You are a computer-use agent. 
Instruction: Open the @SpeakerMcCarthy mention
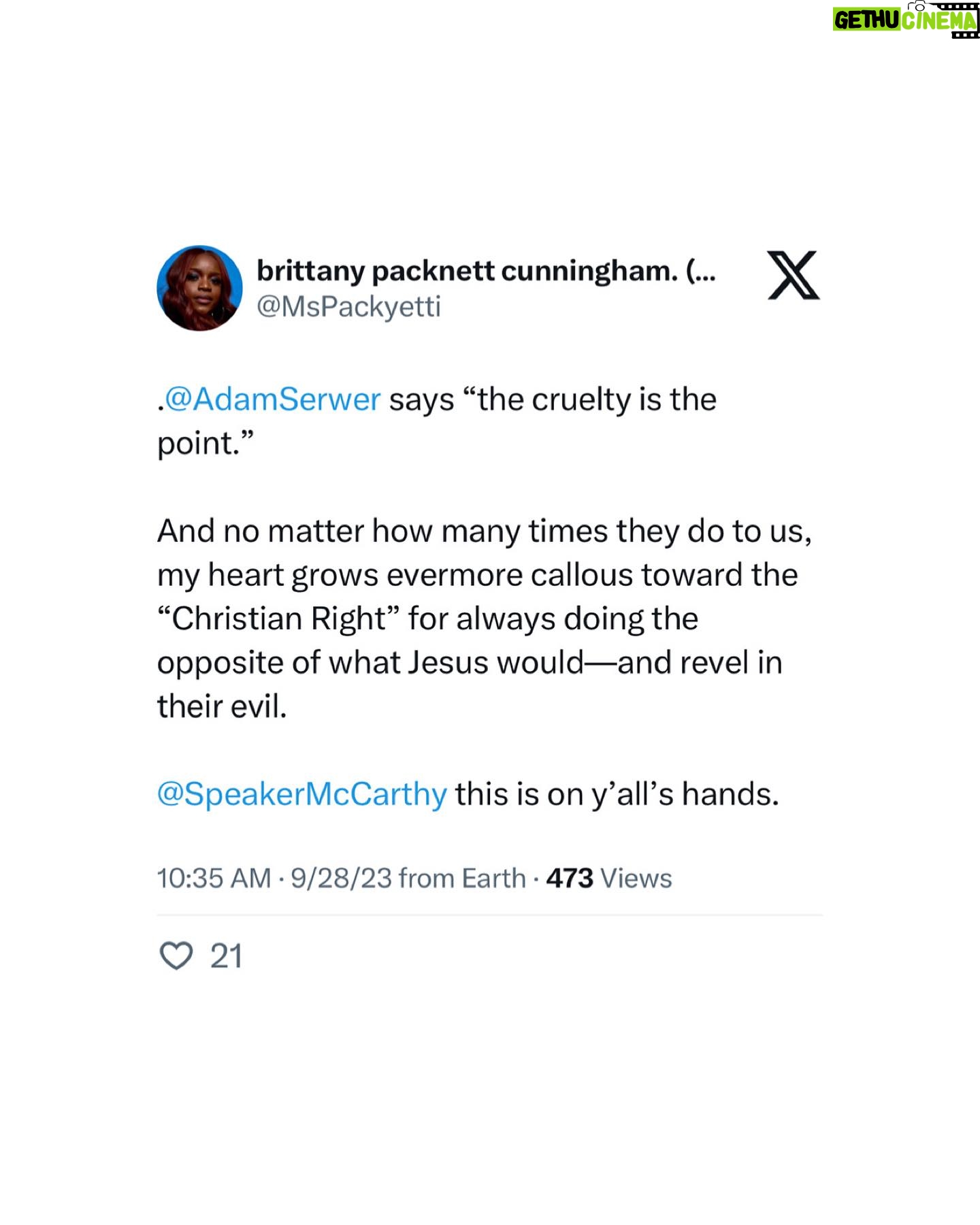tap(302, 794)
